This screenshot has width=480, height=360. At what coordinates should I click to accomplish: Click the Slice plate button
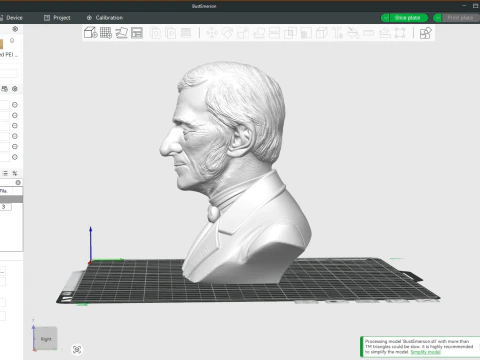point(408,18)
